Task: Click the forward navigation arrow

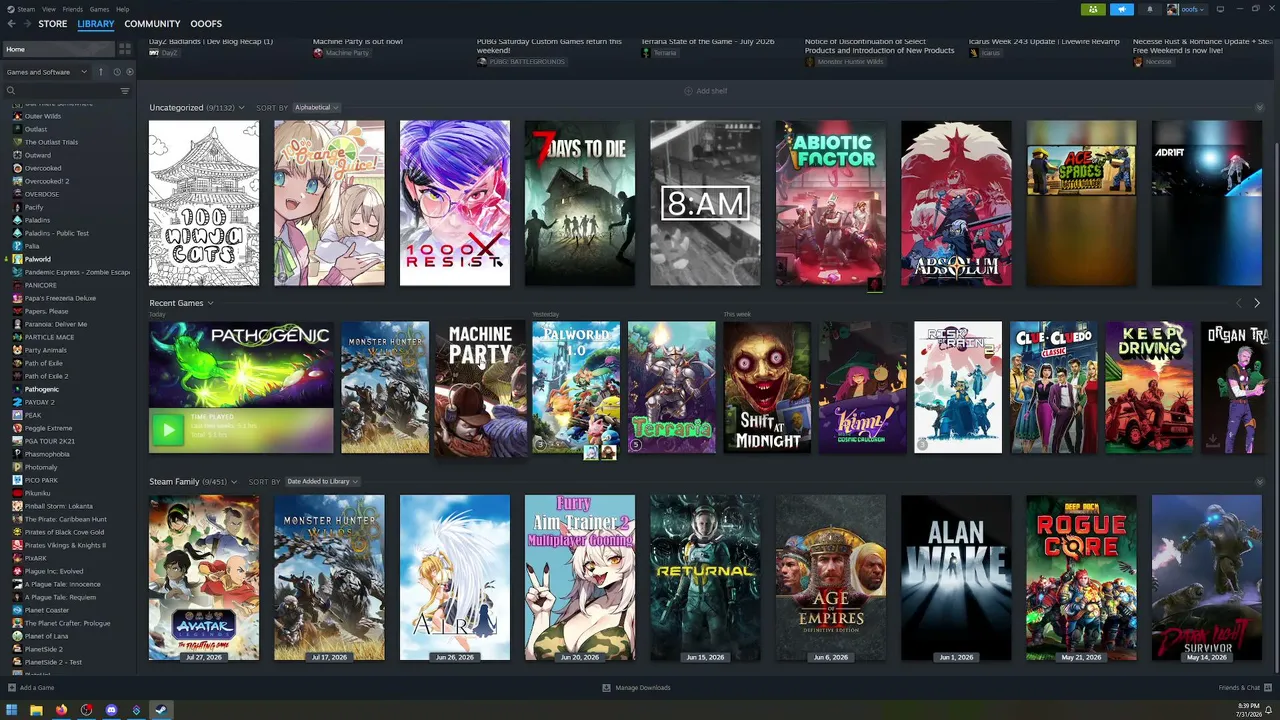Action: [27, 24]
